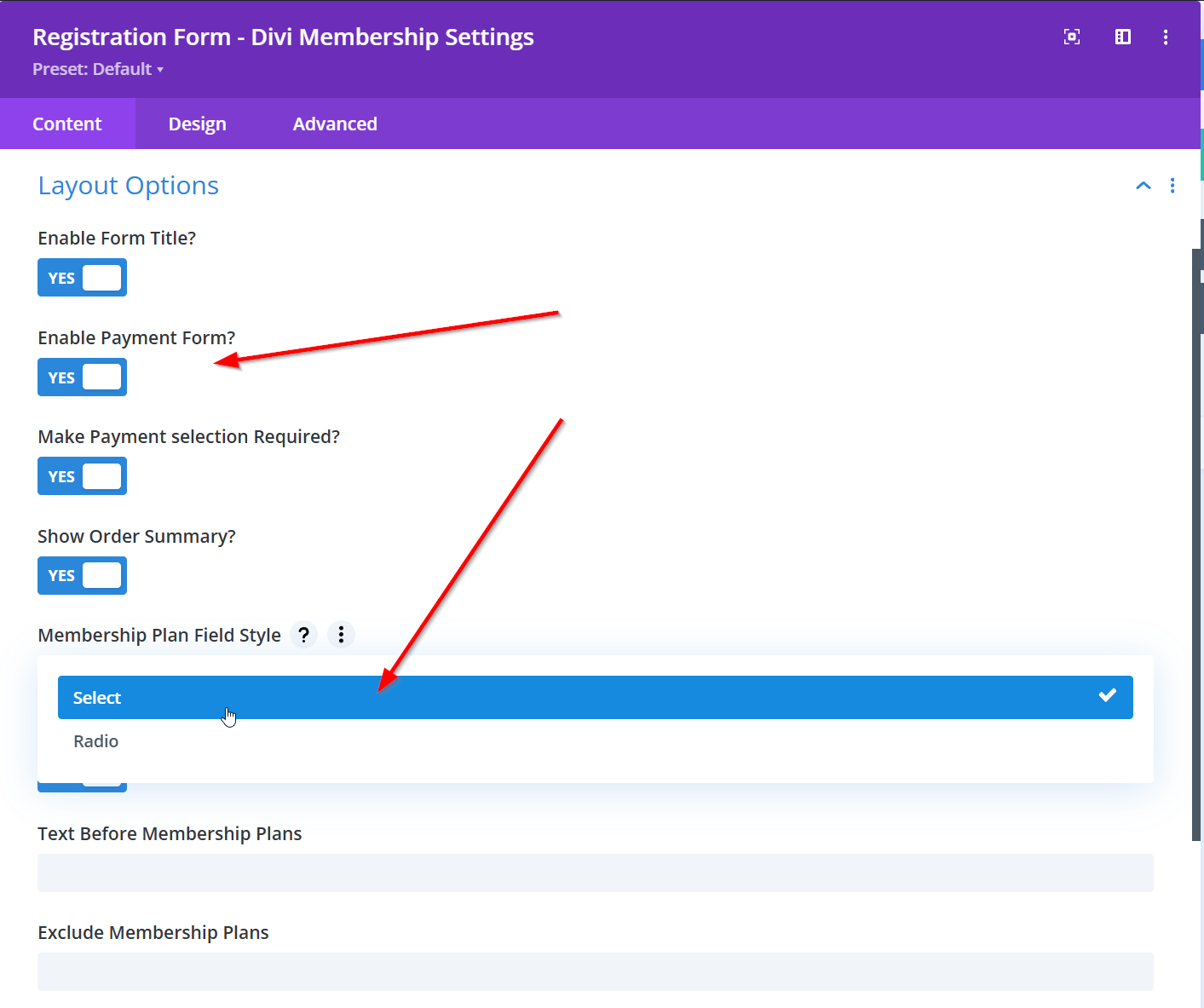Confirm Select as the plan field style

coord(595,697)
